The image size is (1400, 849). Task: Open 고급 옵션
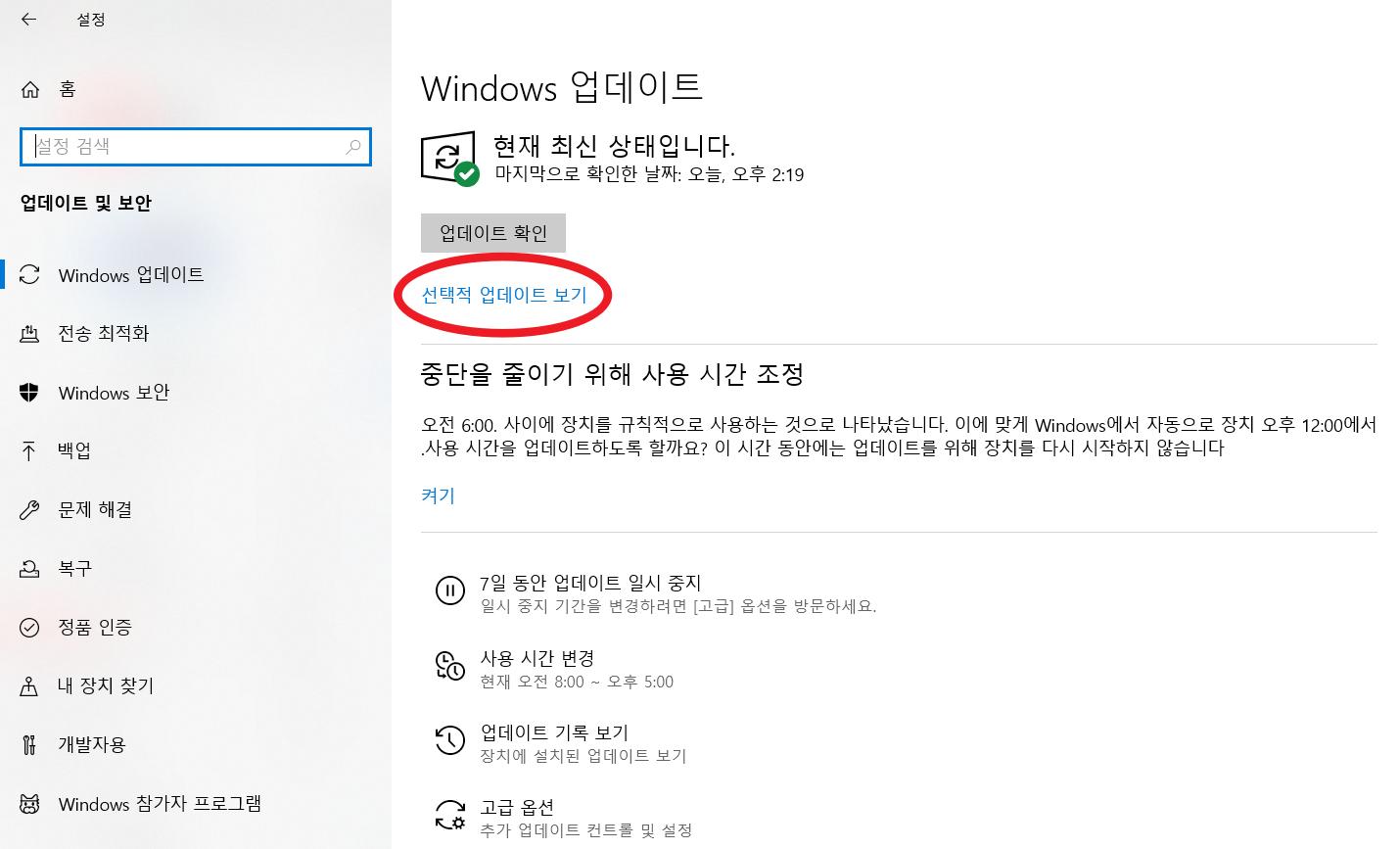(517, 807)
